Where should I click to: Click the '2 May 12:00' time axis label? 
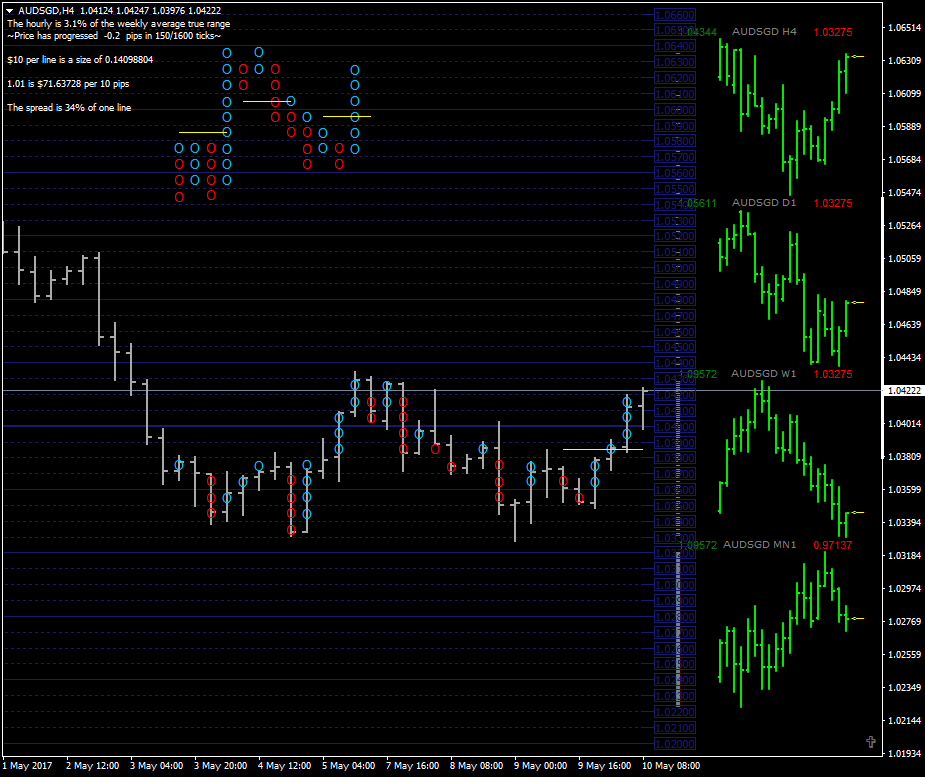click(93, 766)
